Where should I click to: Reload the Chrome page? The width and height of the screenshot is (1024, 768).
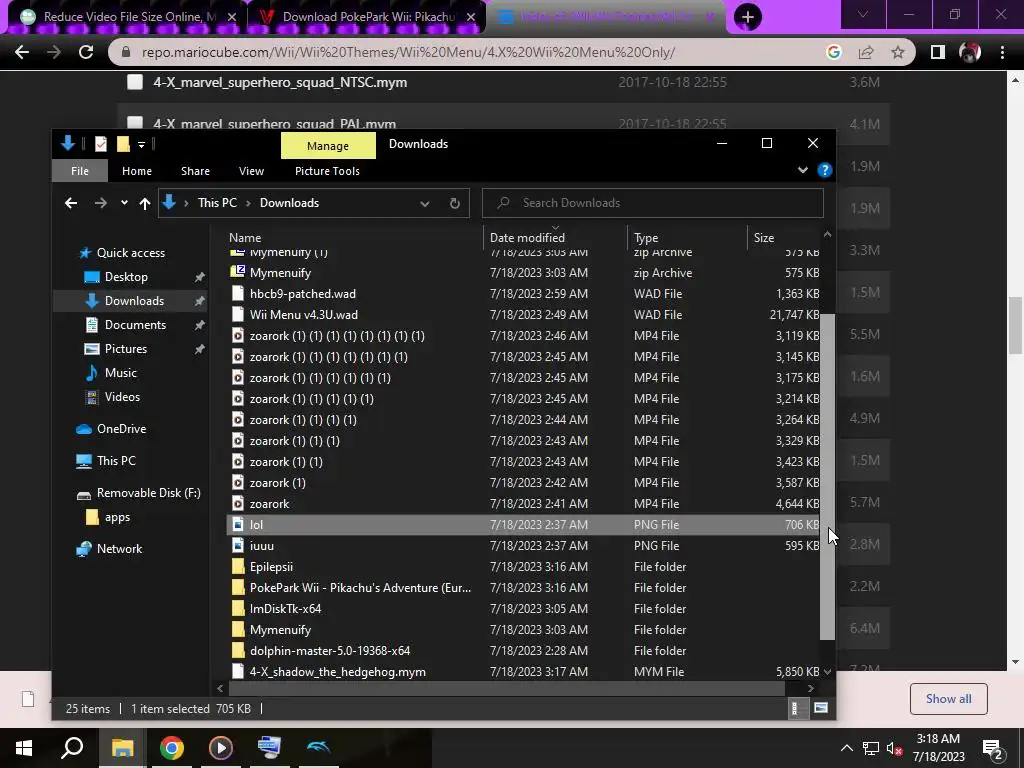[x=86, y=52]
